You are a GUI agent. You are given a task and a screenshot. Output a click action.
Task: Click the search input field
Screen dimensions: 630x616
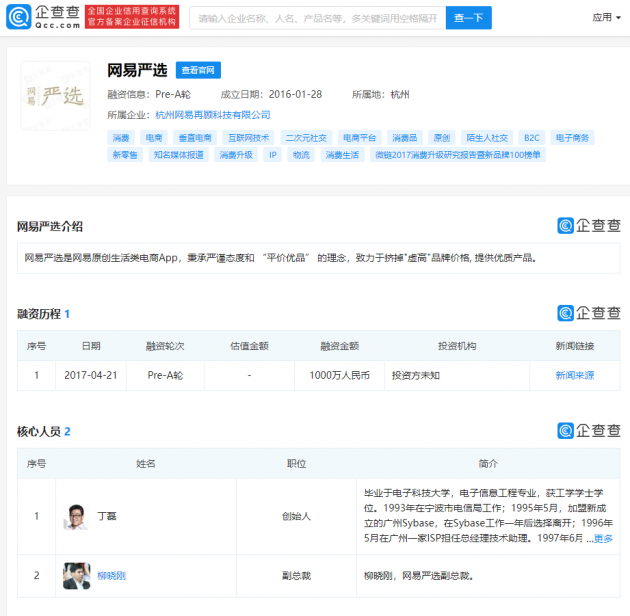(x=317, y=18)
